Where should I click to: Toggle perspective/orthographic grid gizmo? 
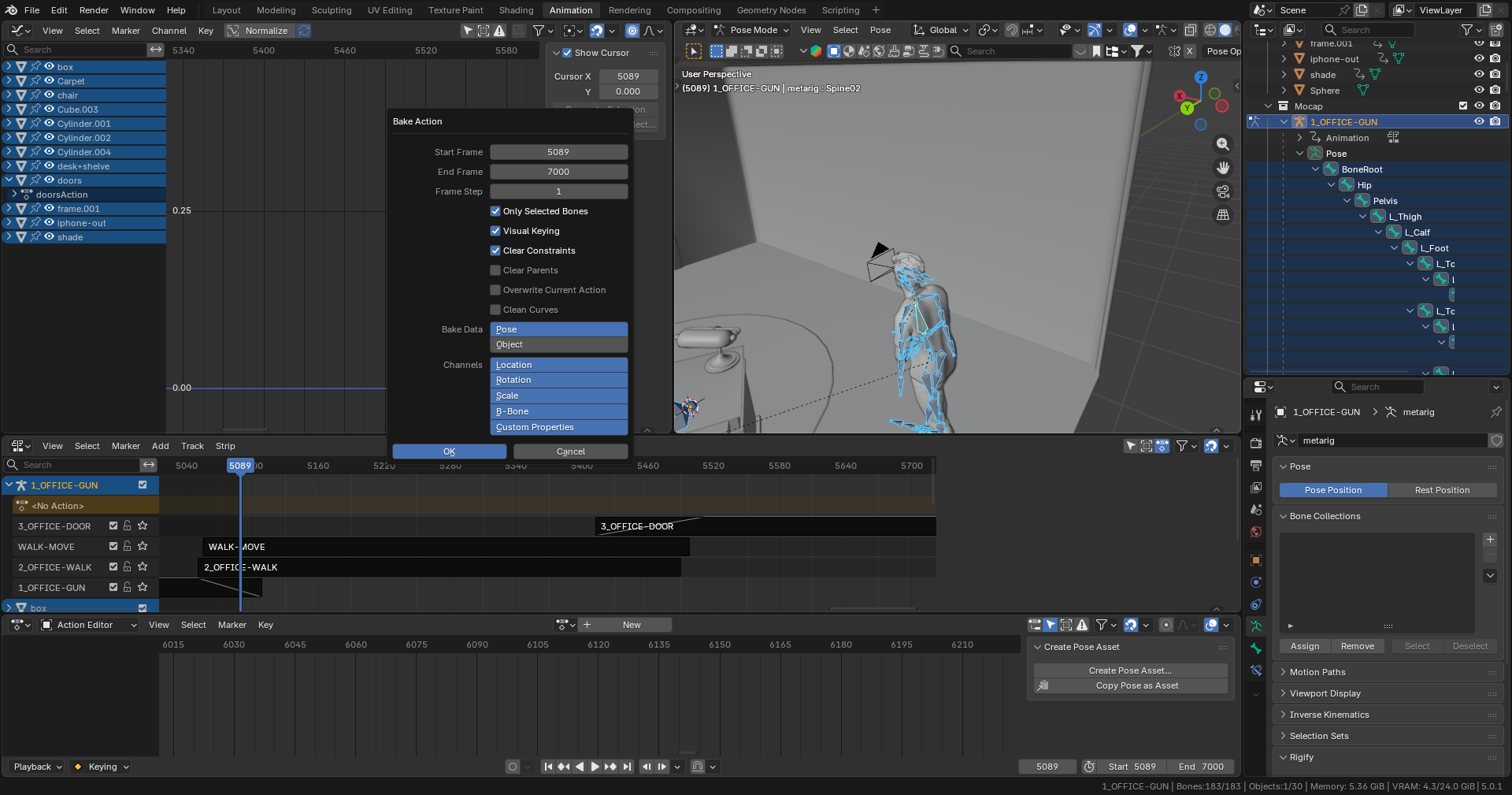[x=1223, y=215]
